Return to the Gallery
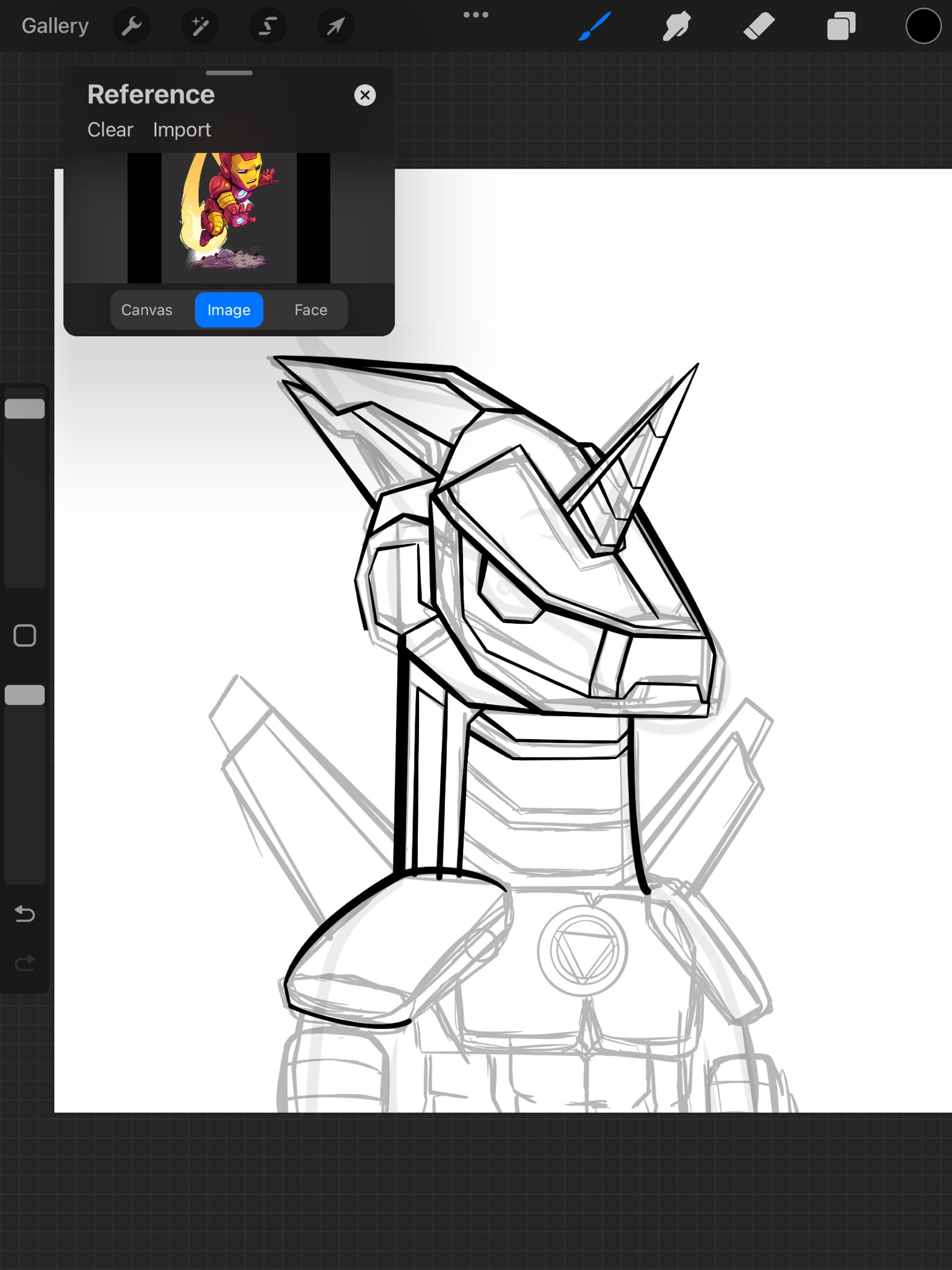 55,26
